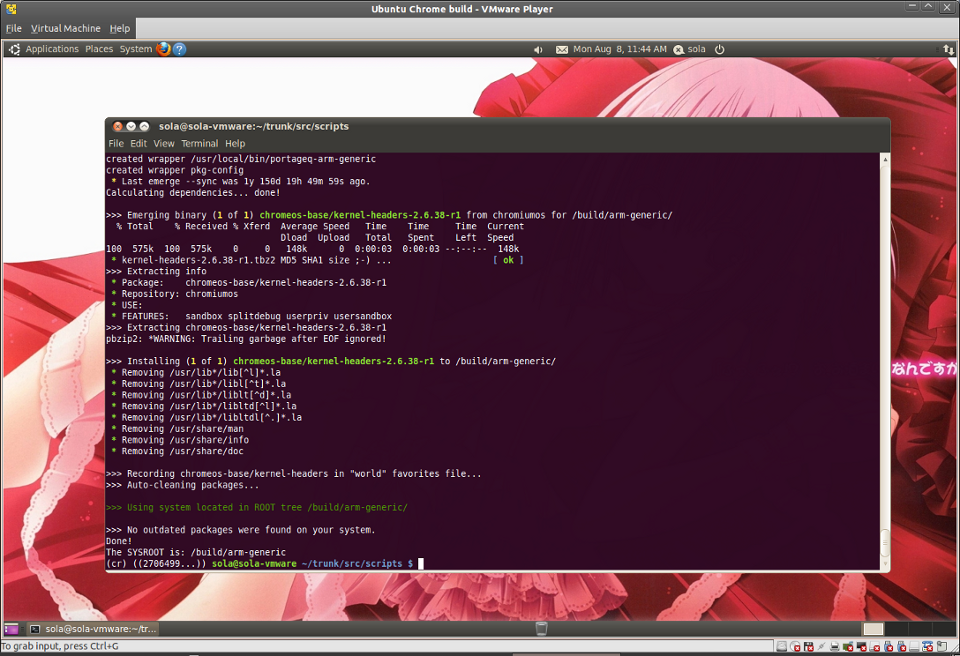Click the VMware printer device icon

pyautogui.click(x=834, y=646)
